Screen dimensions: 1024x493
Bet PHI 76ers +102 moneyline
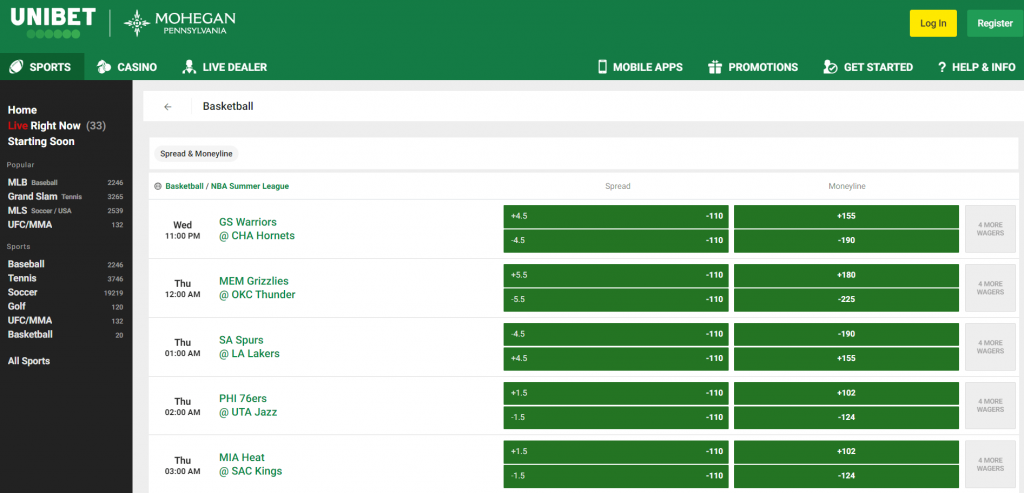[846, 393]
